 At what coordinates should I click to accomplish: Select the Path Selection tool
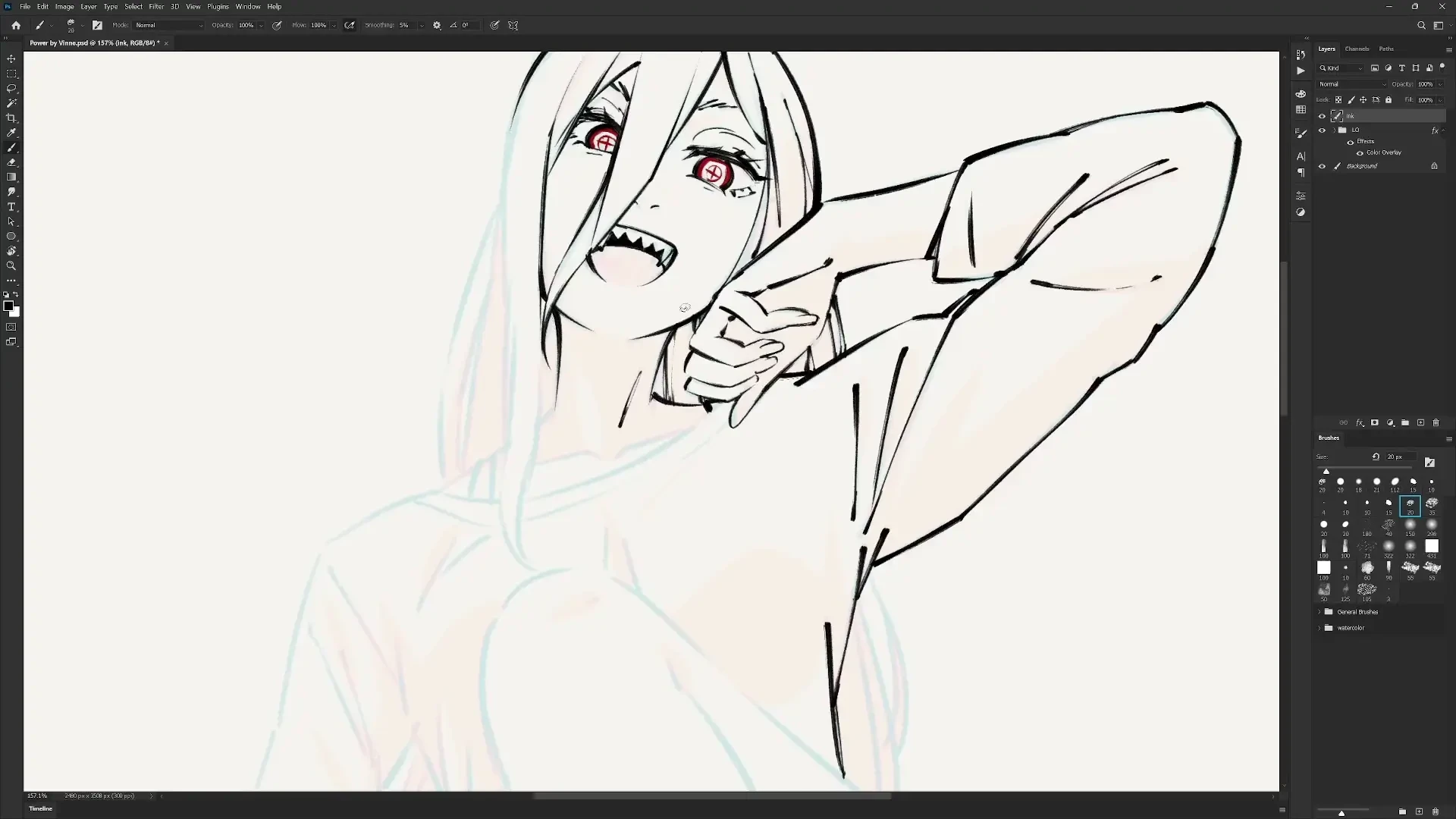11,221
